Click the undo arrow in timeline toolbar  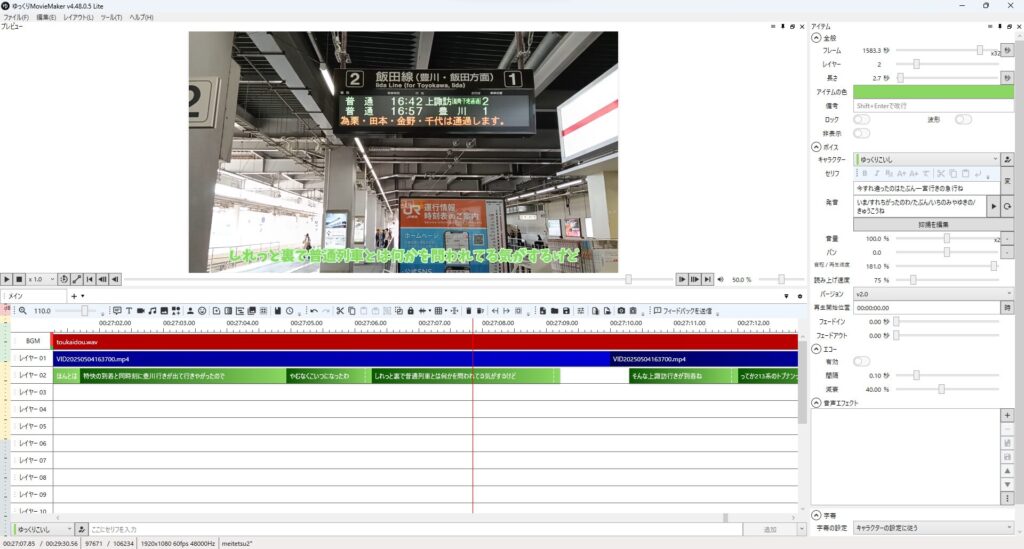pyautogui.click(x=314, y=311)
